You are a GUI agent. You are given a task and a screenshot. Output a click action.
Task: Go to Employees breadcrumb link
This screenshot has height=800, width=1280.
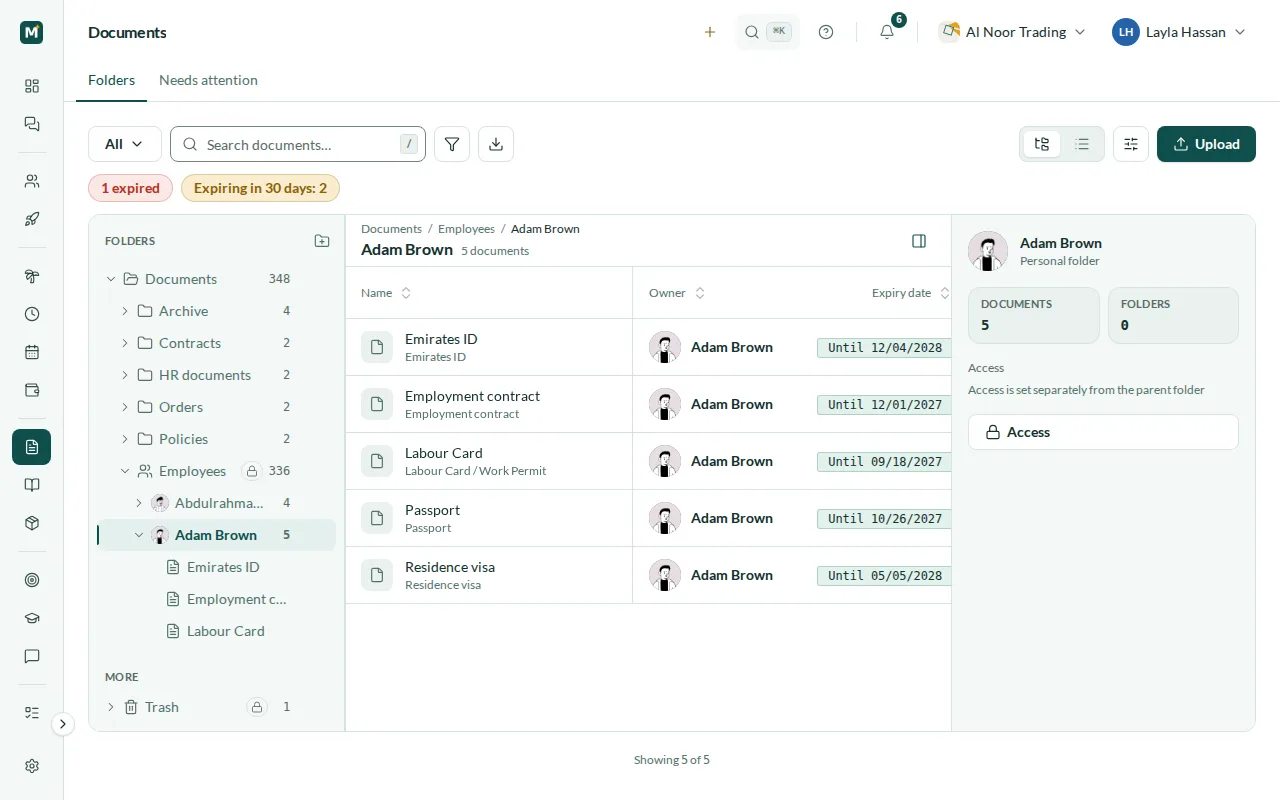[466, 229]
